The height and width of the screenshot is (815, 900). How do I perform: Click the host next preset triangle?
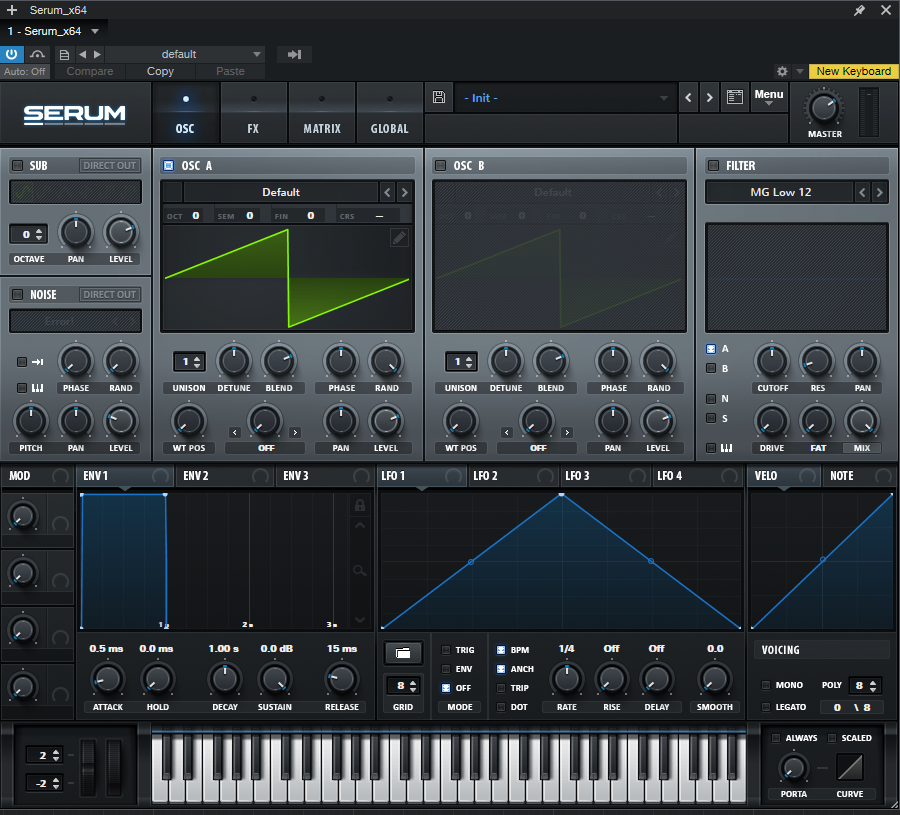[97, 54]
